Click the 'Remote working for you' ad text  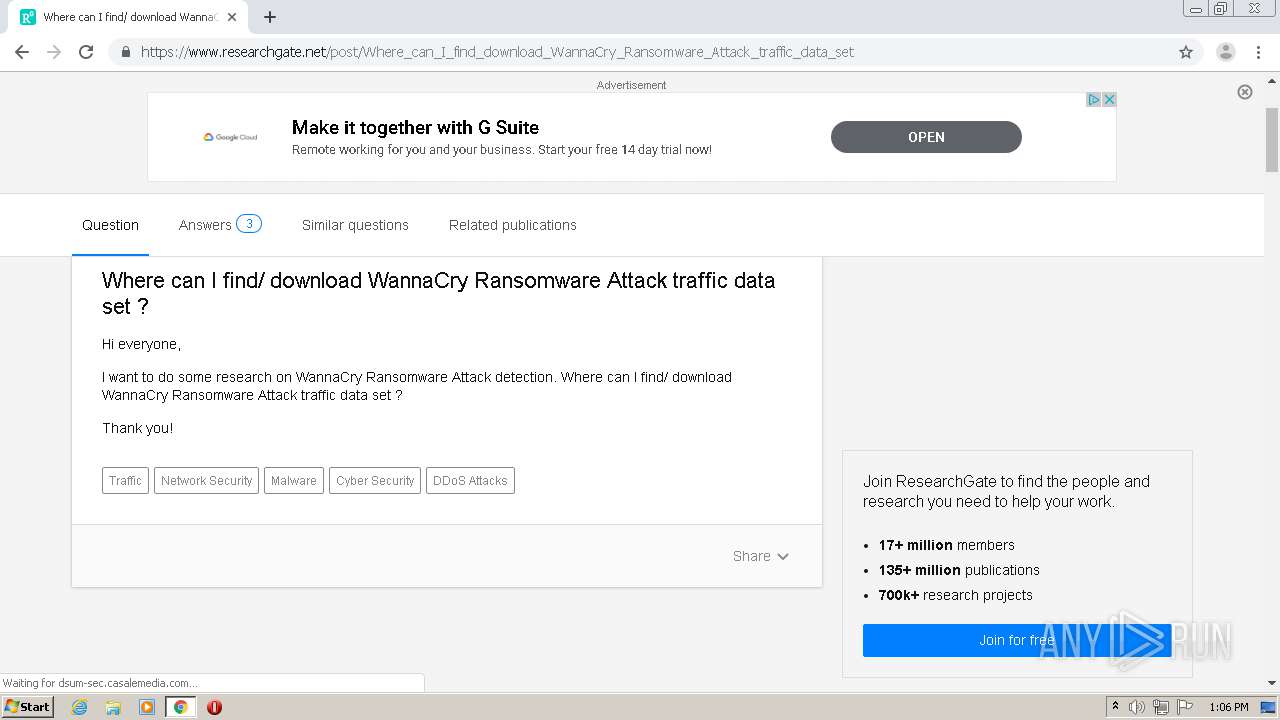(502, 150)
